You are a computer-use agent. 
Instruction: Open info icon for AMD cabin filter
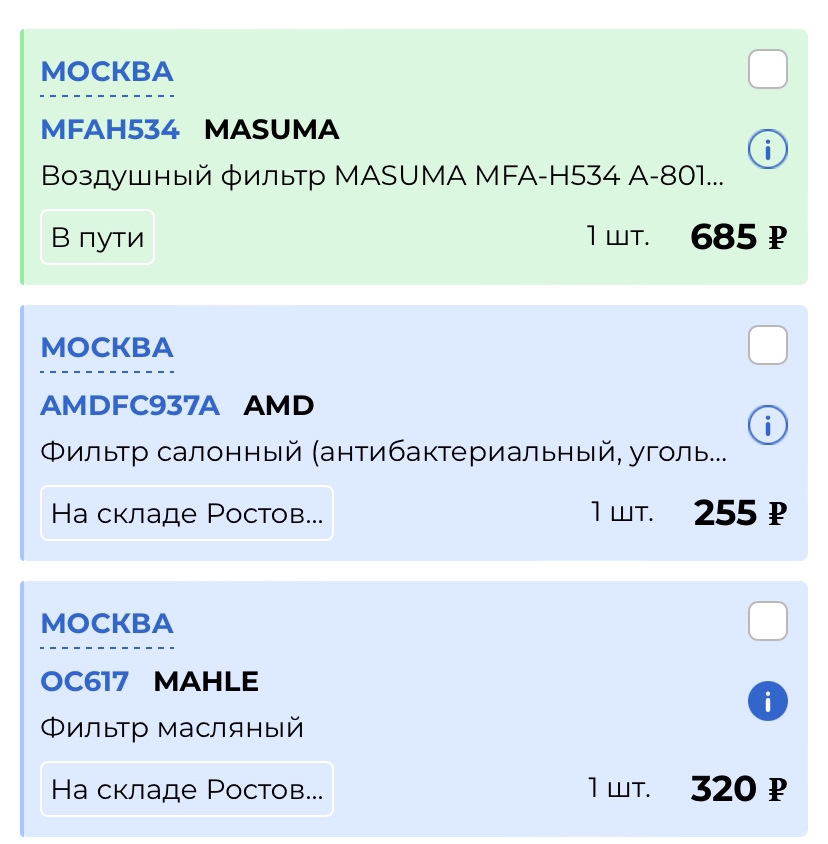(768, 427)
